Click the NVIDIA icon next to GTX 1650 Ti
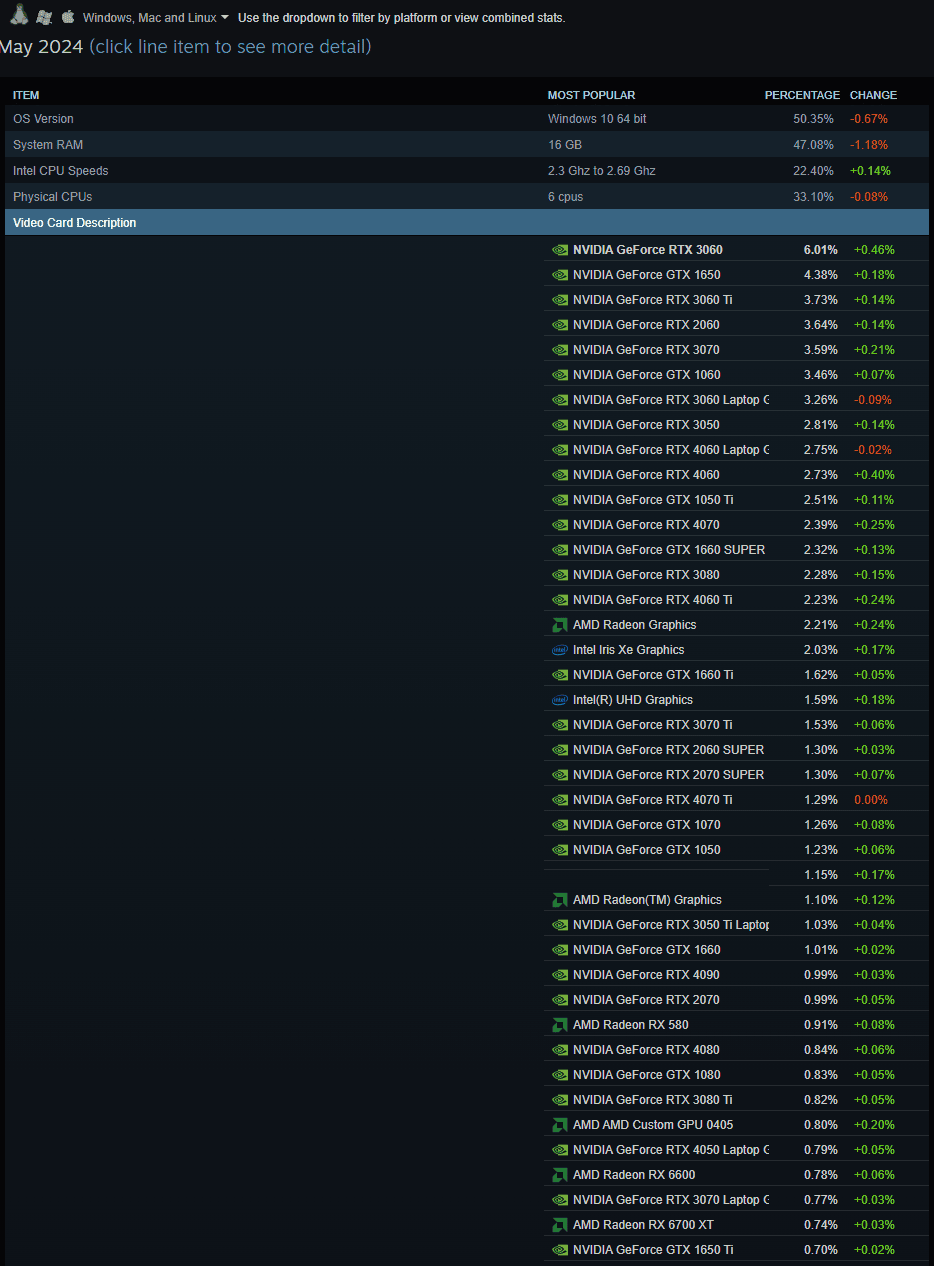The height and width of the screenshot is (1266, 934). point(560,1250)
